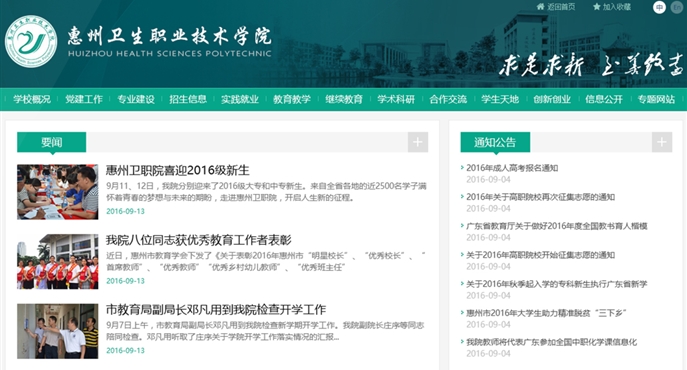Select the 要闻 tab header

click(52, 142)
